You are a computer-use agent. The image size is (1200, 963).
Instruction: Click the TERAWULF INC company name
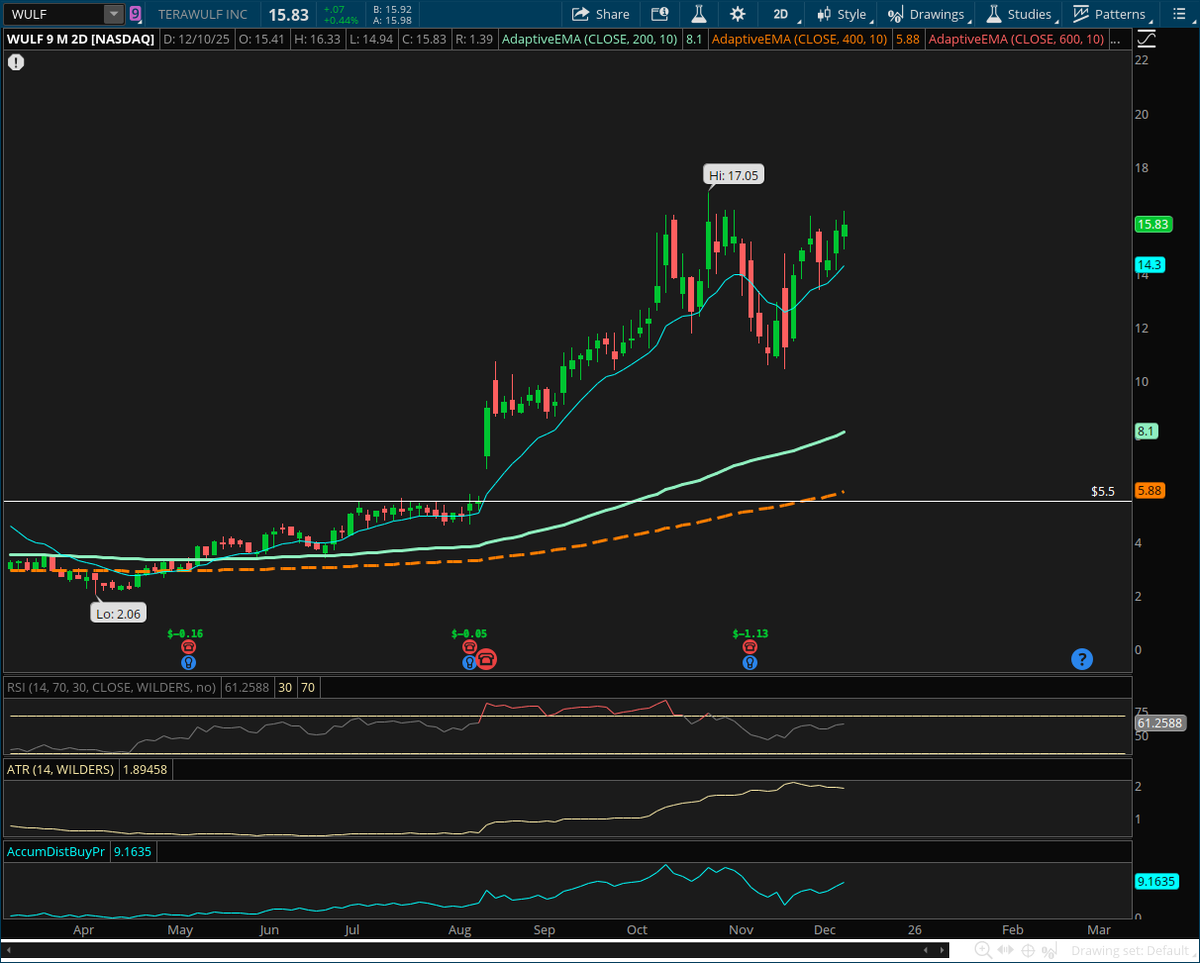point(205,14)
